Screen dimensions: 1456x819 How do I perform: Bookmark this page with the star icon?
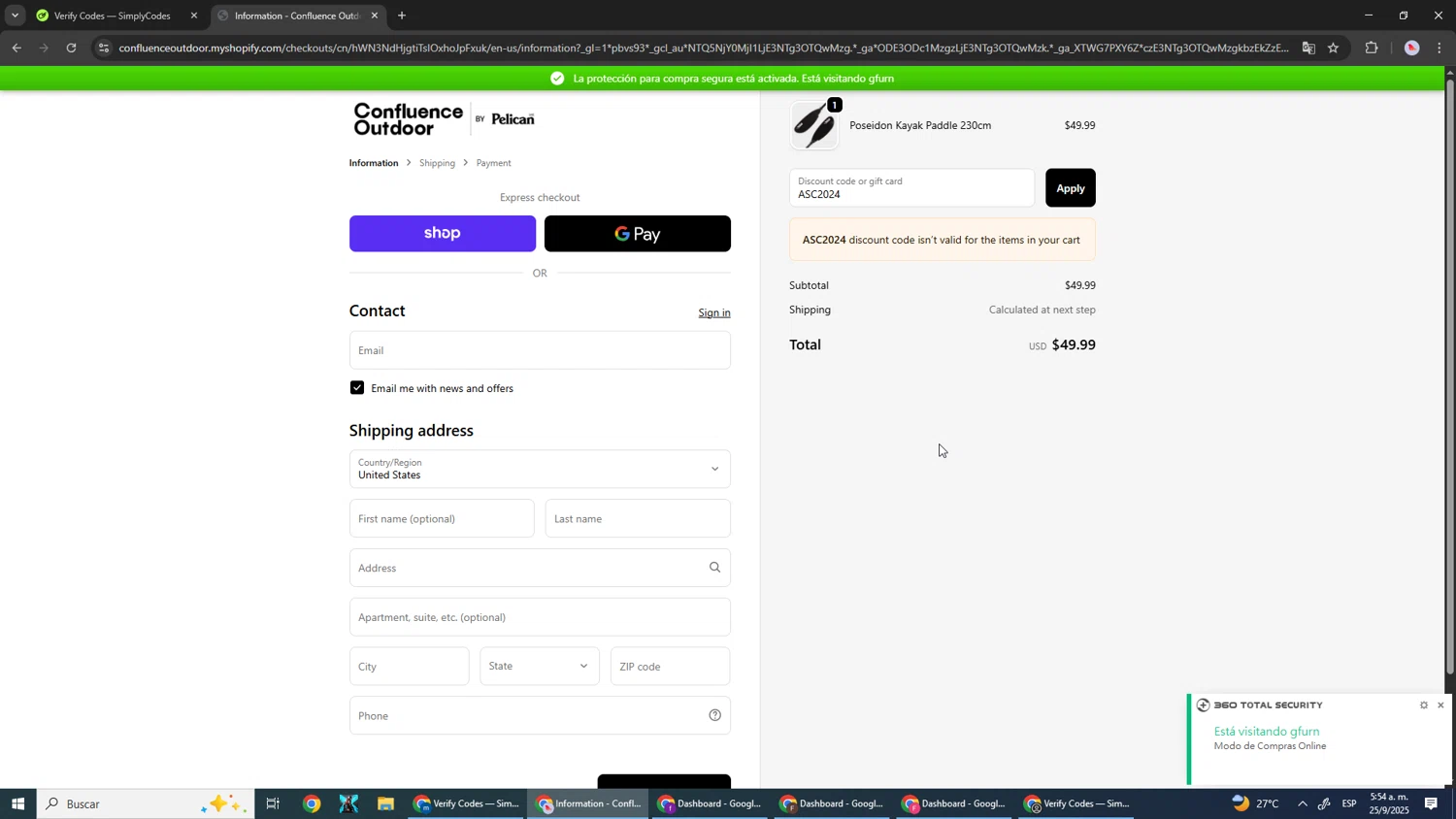[x=1334, y=48]
